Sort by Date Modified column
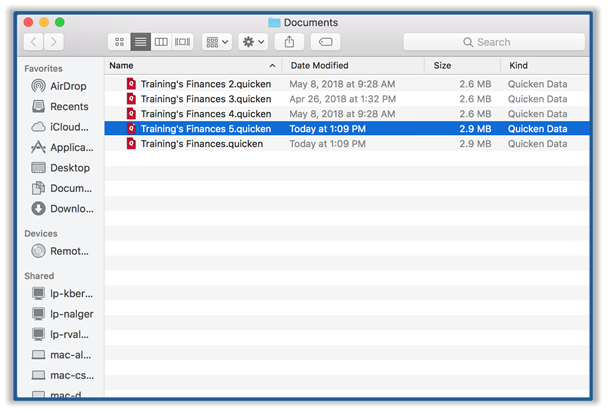 [350, 65]
